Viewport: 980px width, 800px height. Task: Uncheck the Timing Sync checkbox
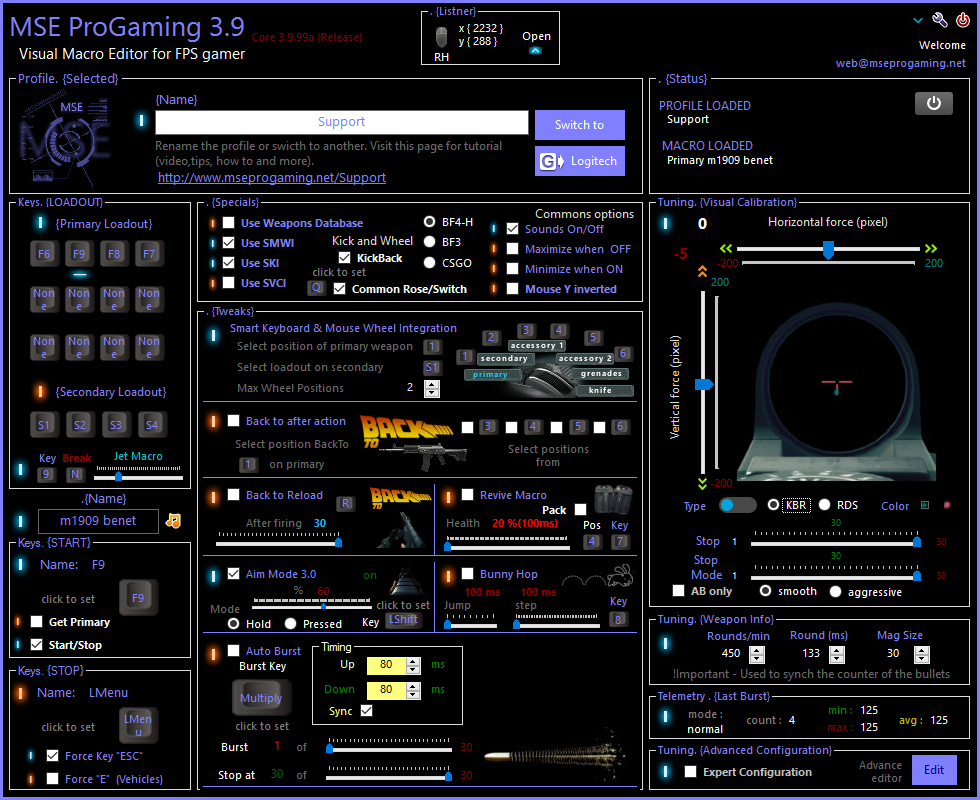pos(366,711)
